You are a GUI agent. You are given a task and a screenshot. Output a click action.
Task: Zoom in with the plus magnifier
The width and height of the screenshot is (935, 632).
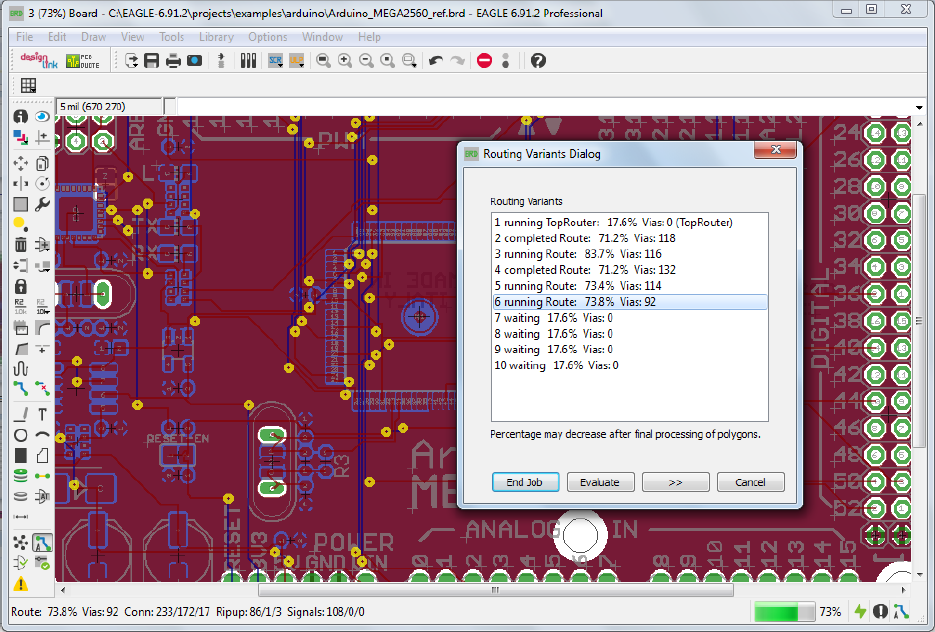[345, 60]
